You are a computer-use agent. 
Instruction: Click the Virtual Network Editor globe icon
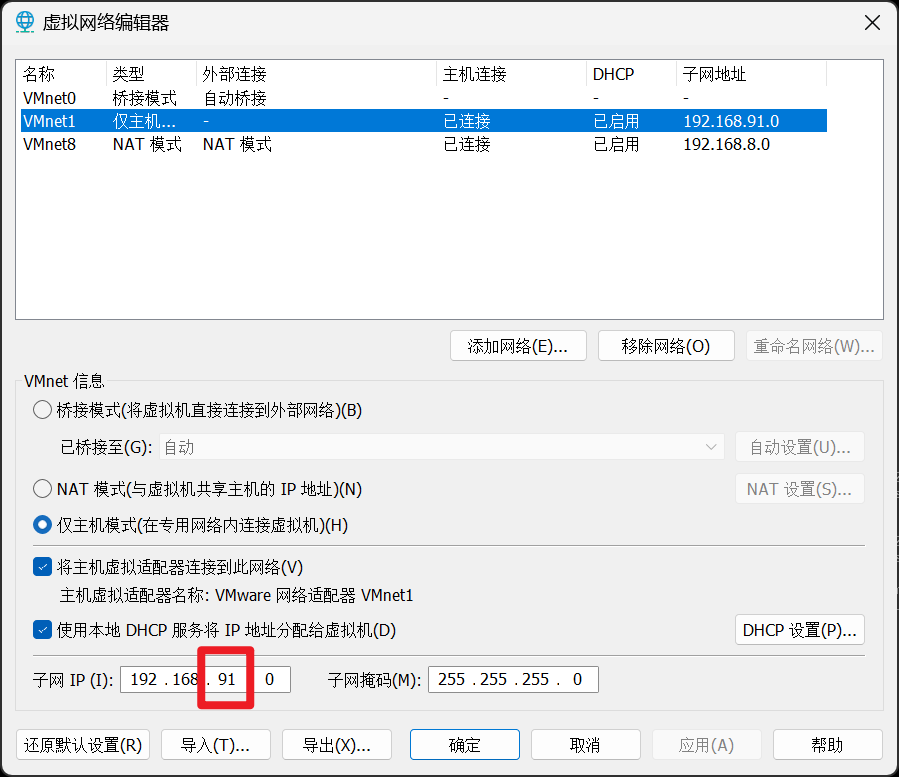coord(25,22)
